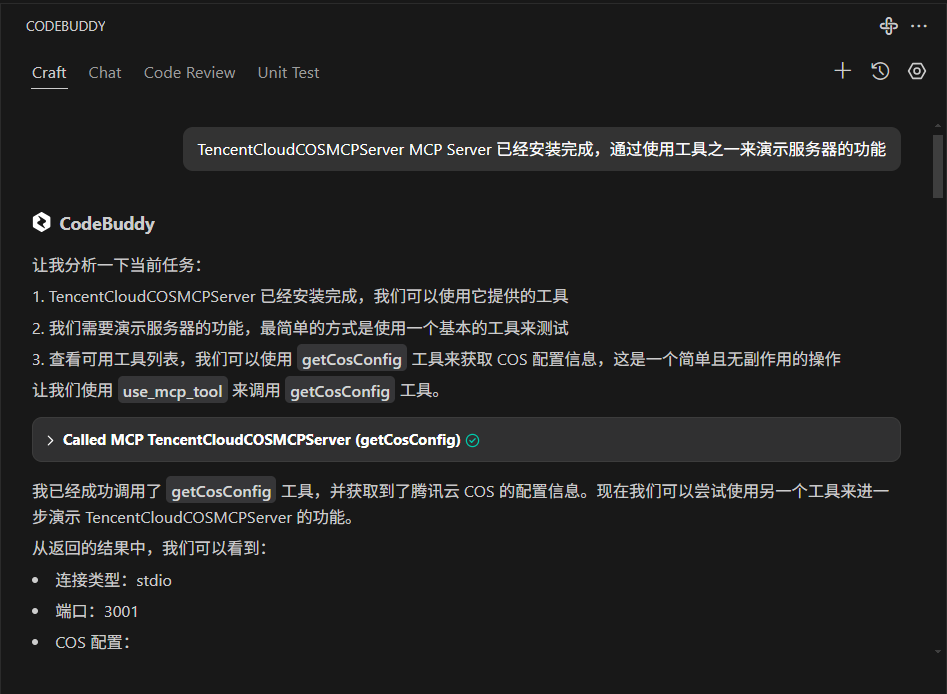The height and width of the screenshot is (694, 947).
Task: Open the chat history clock icon
Action: [880, 71]
